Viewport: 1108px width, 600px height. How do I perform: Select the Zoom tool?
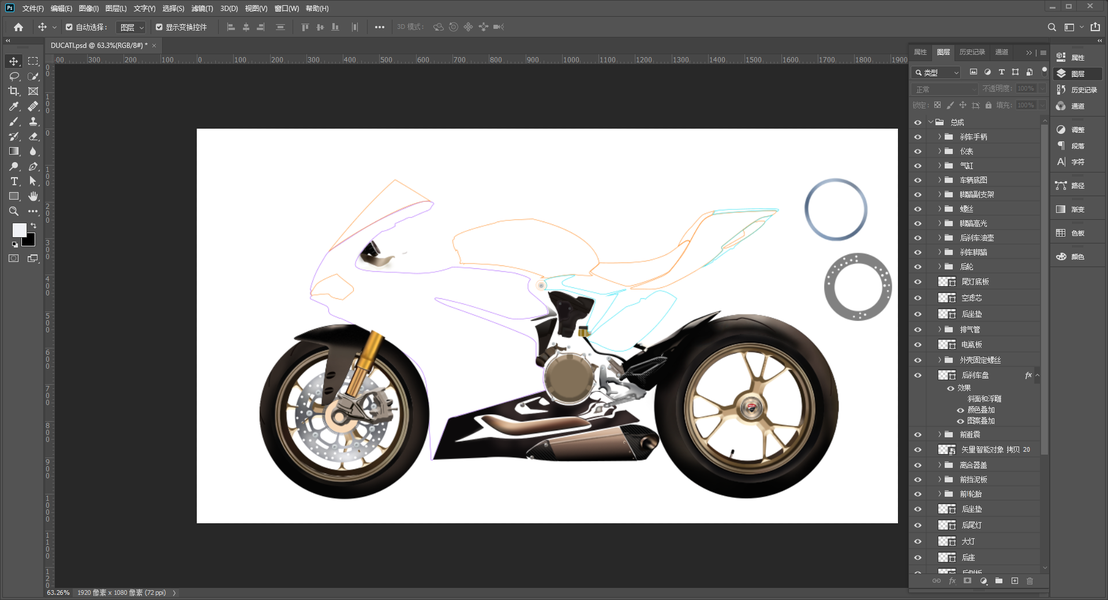tap(13, 211)
